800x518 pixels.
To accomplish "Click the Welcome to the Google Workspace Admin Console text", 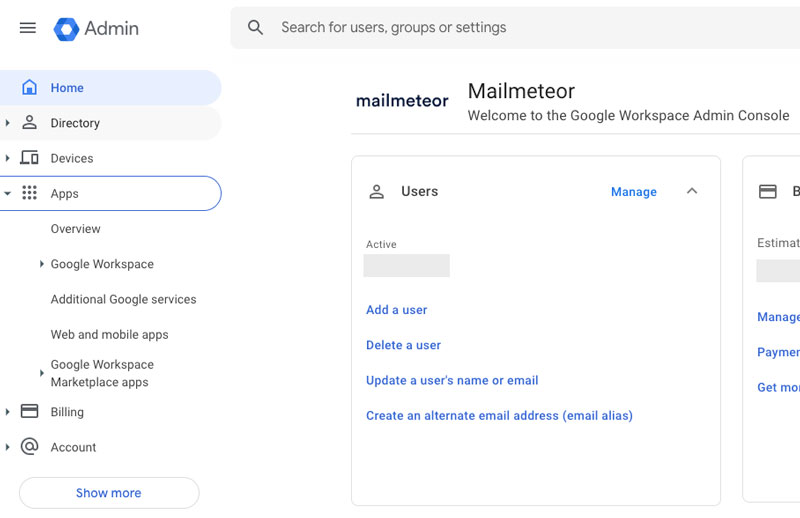I will (628, 115).
